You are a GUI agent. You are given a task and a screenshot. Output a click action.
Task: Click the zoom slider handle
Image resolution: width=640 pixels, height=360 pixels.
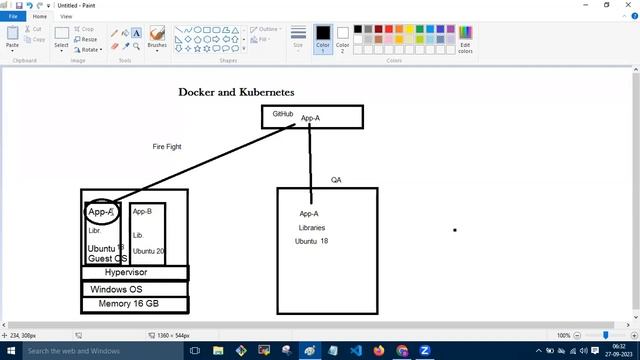tap(606, 335)
